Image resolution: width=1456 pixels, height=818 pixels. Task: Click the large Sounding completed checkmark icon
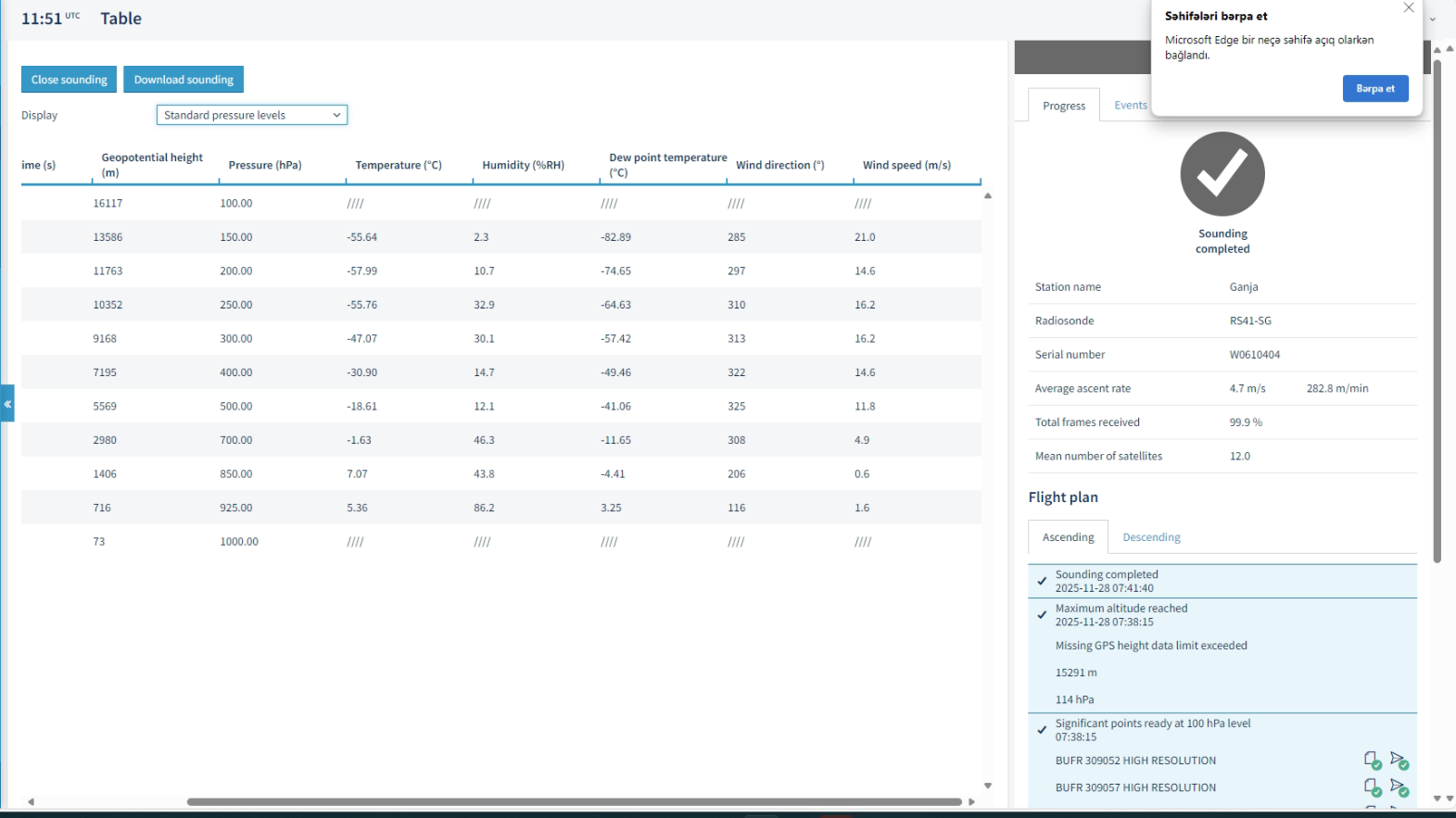1222,174
